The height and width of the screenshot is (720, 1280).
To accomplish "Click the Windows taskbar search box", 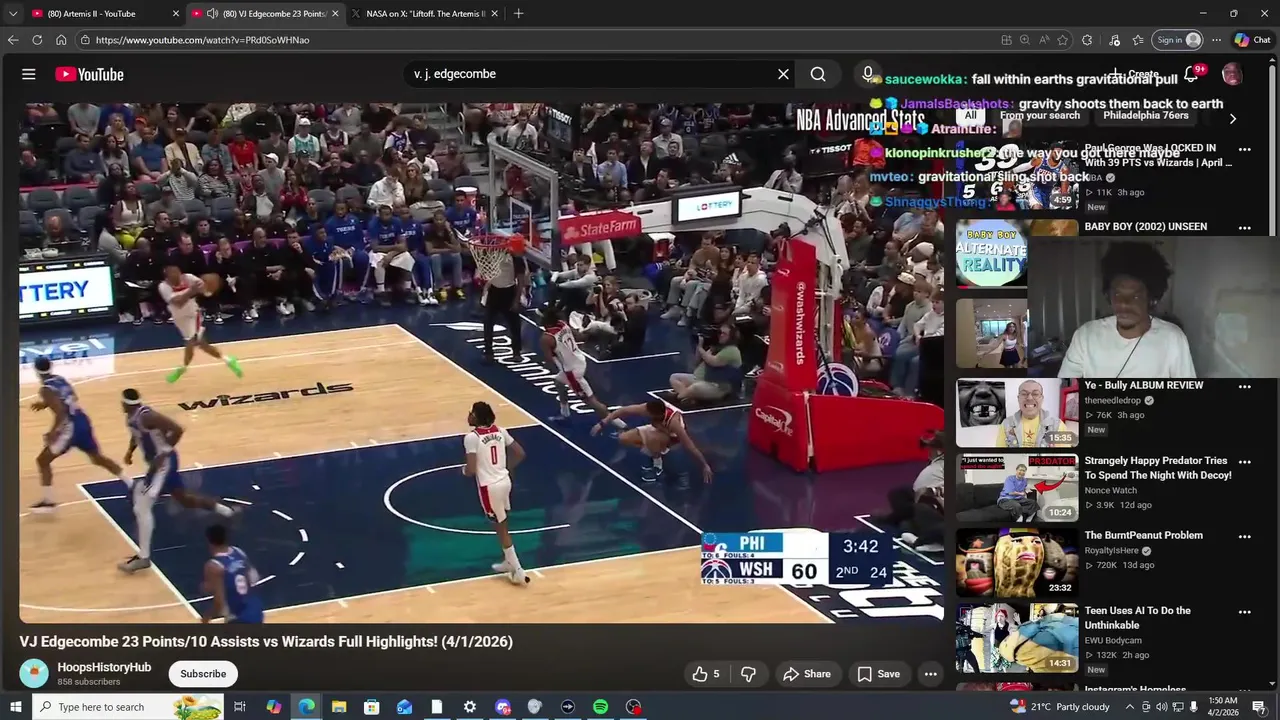I will pyautogui.click(x=128, y=707).
